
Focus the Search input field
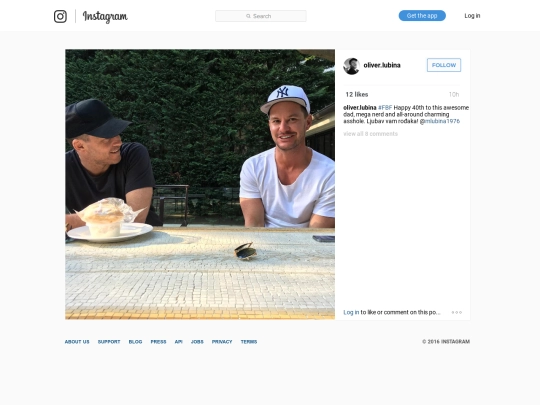[x=261, y=16]
